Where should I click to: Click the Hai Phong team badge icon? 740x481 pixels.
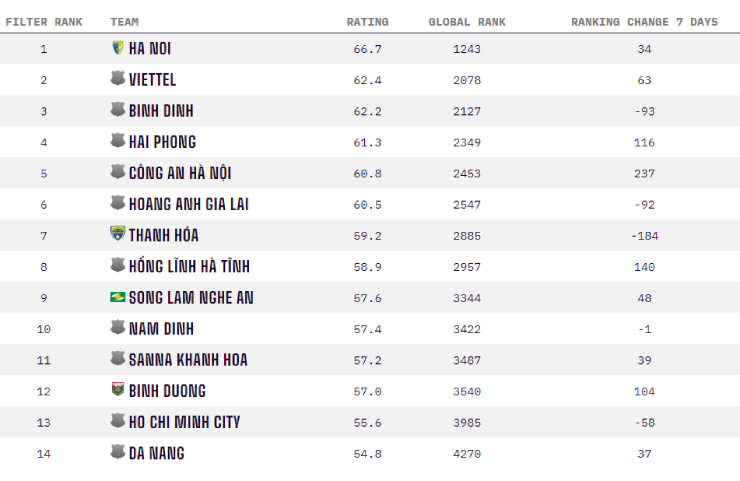(118, 141)
